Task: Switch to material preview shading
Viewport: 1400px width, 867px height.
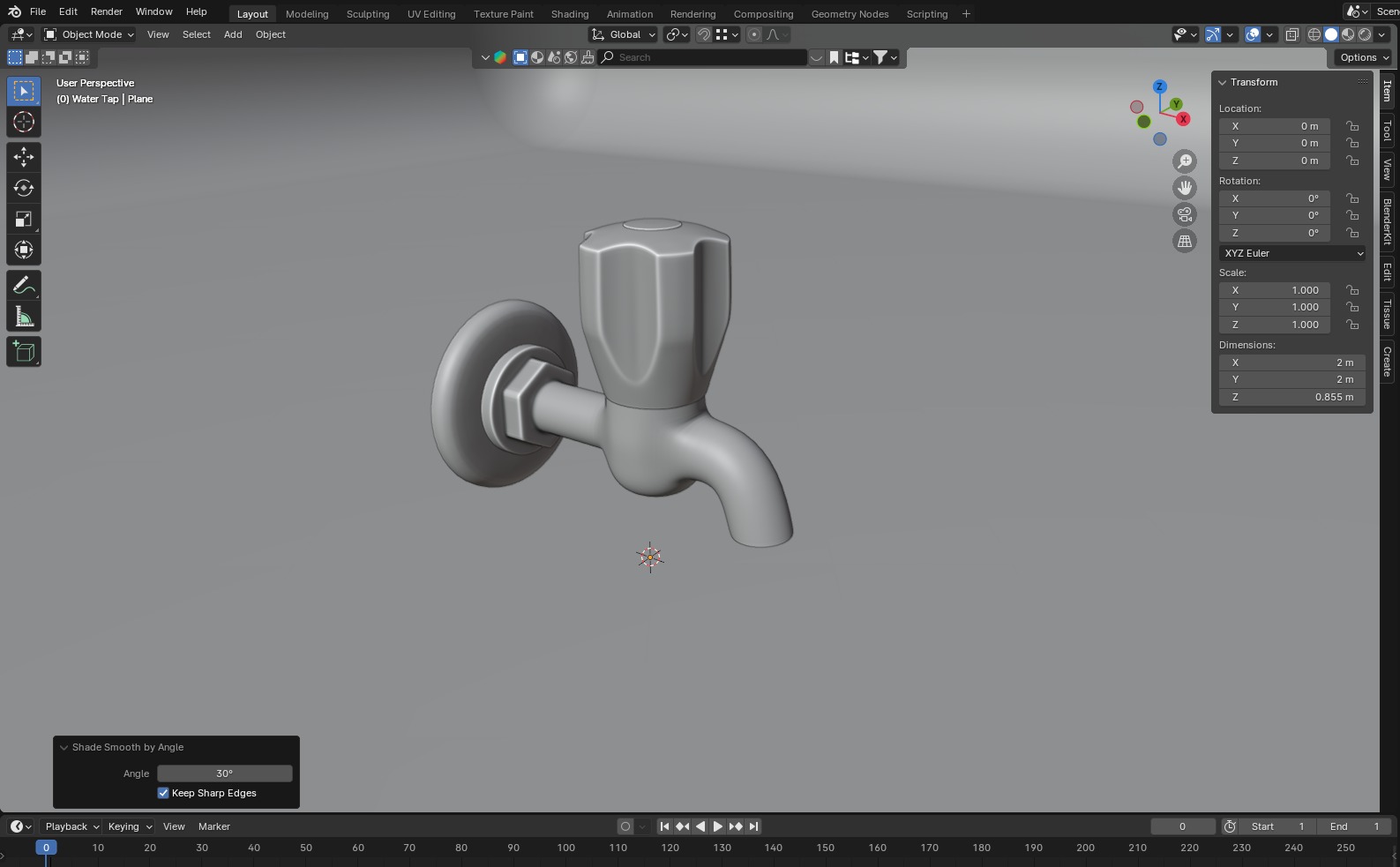Action: (1348, 34)
